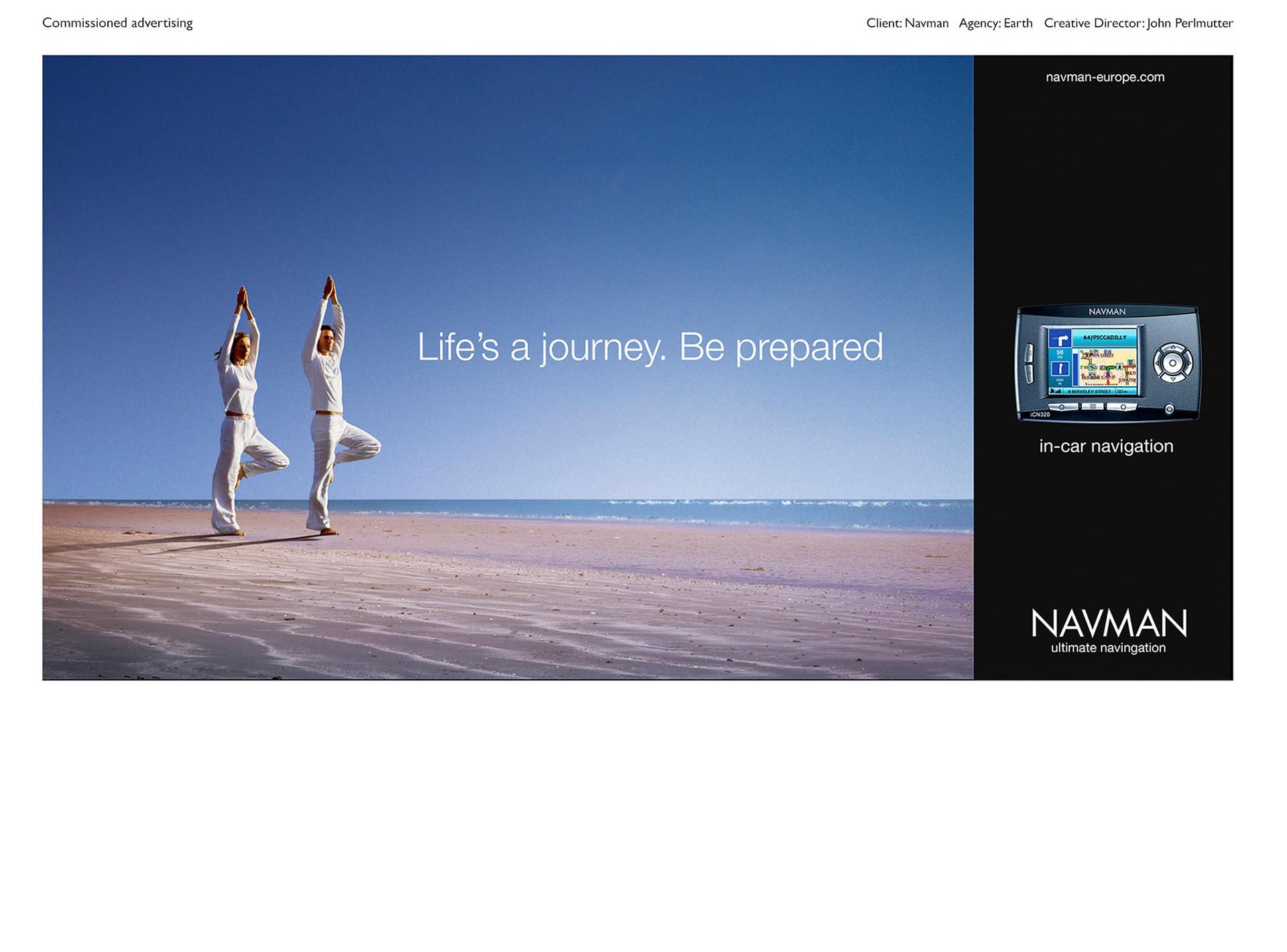Click the turn-right arrow sign on screen

click(x=1060, y=339)
